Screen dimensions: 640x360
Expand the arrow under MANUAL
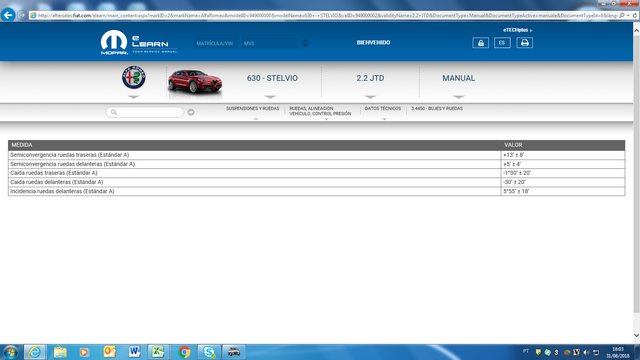coord(458,97)
